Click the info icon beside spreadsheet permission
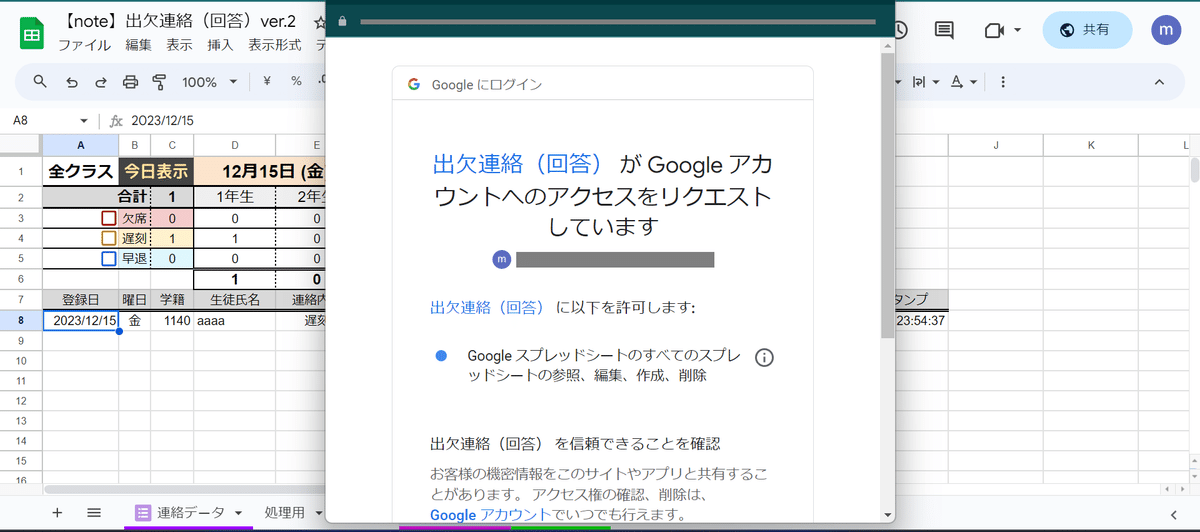The image size is (1200, 532). click(765, 357)
